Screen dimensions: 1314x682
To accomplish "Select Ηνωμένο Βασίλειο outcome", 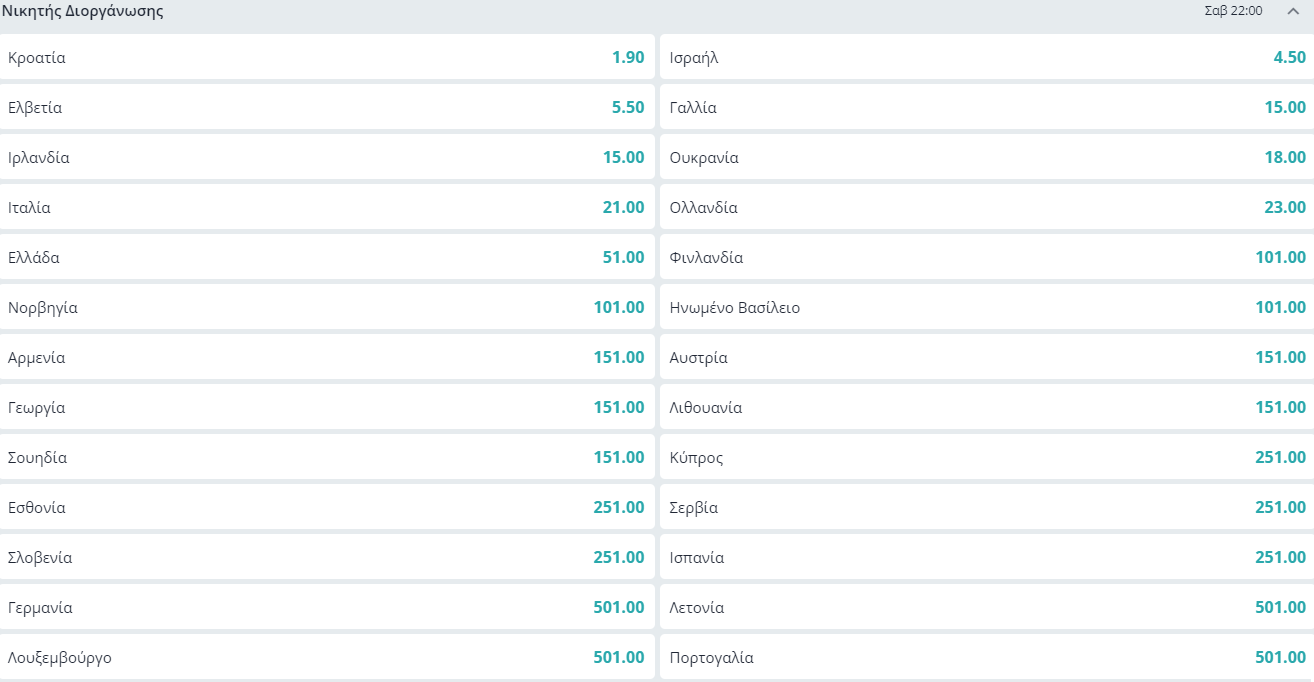I will click(988, 307).
